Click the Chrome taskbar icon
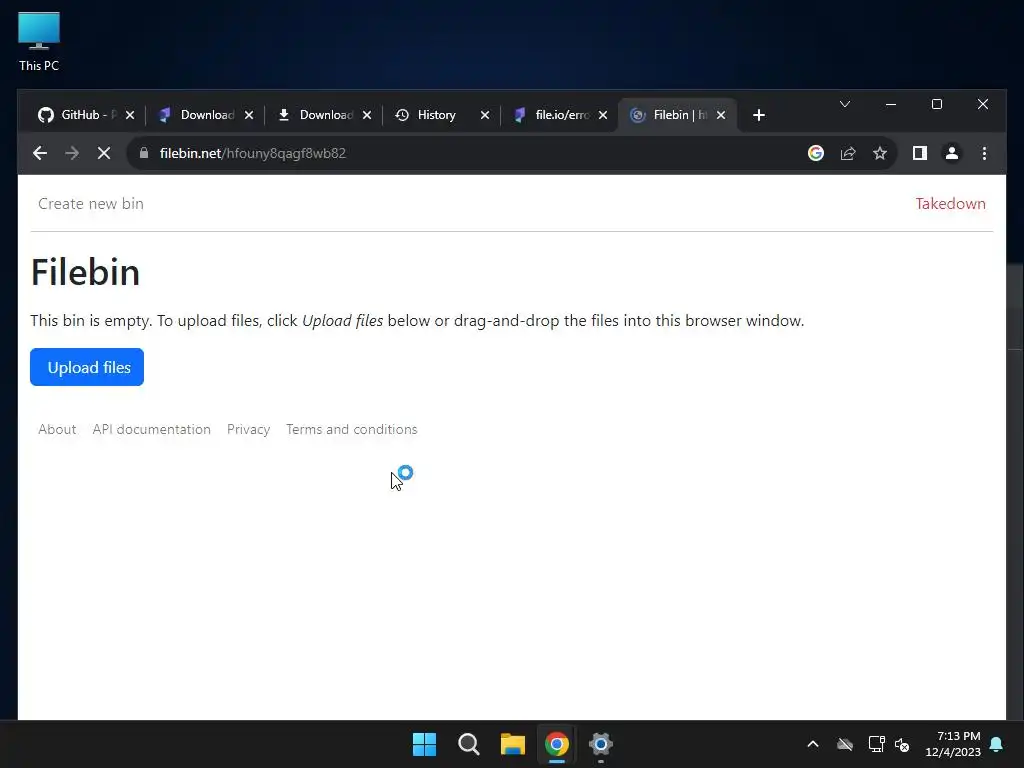 coord(557,744)
